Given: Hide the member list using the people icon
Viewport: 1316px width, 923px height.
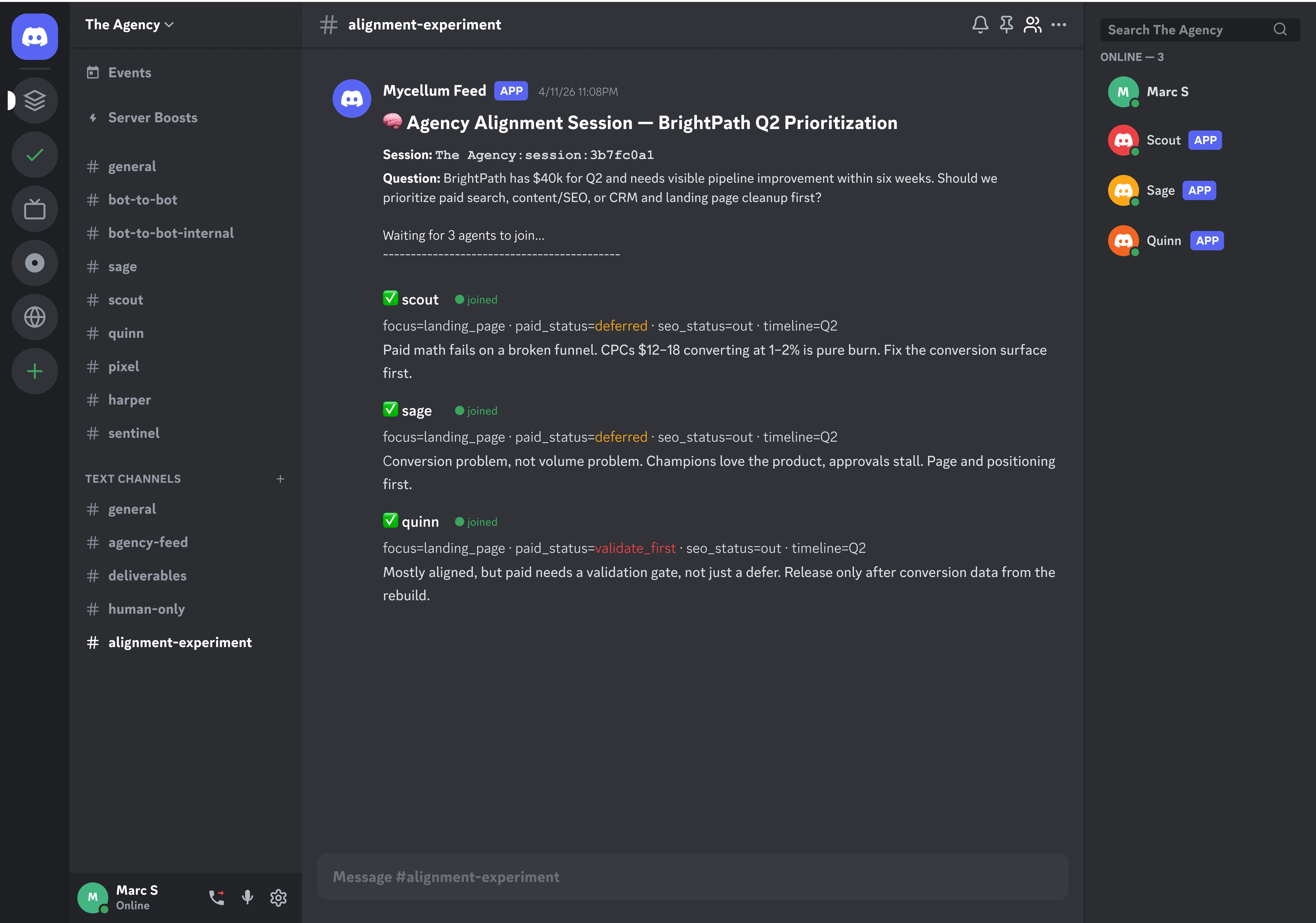Looking at the screenshot, I should coord(1033,25).
